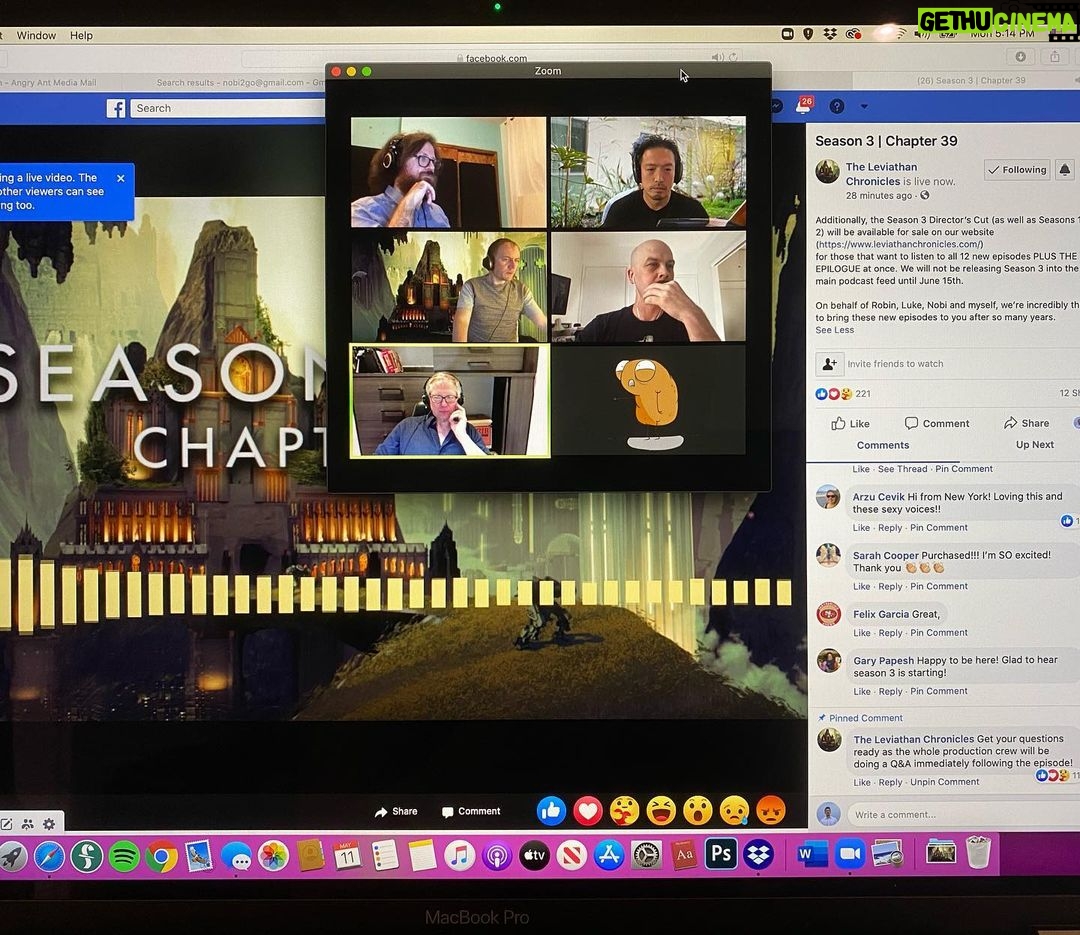This screenshot has width=1080, height=935.
Task: Open the Safari downloads button
Action: (x=1020, y=57)
